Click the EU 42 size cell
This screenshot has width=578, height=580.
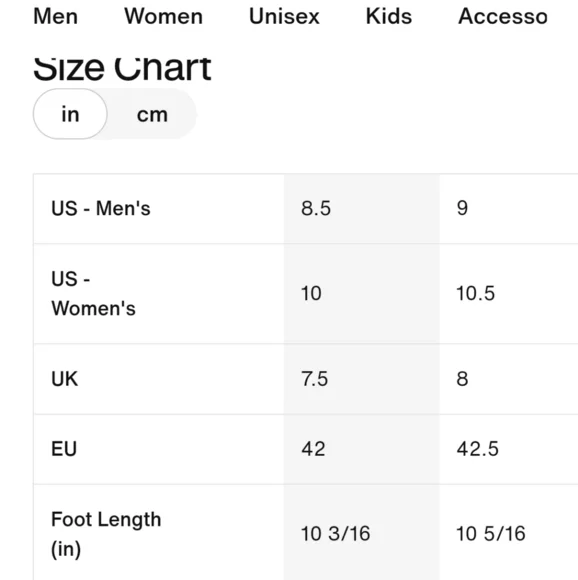coord(362,449)
